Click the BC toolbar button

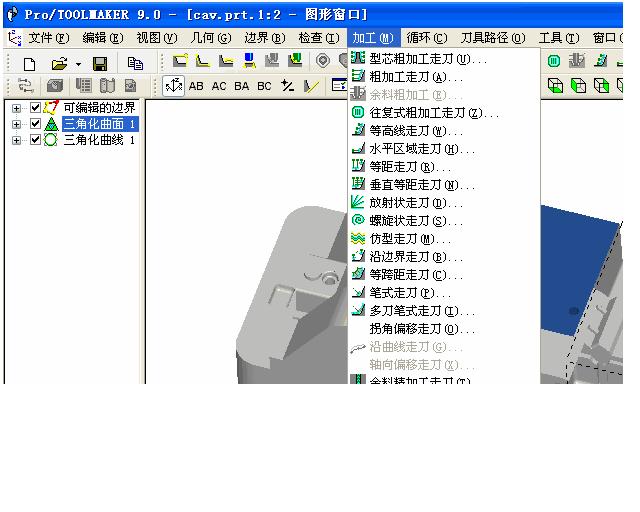264,86
